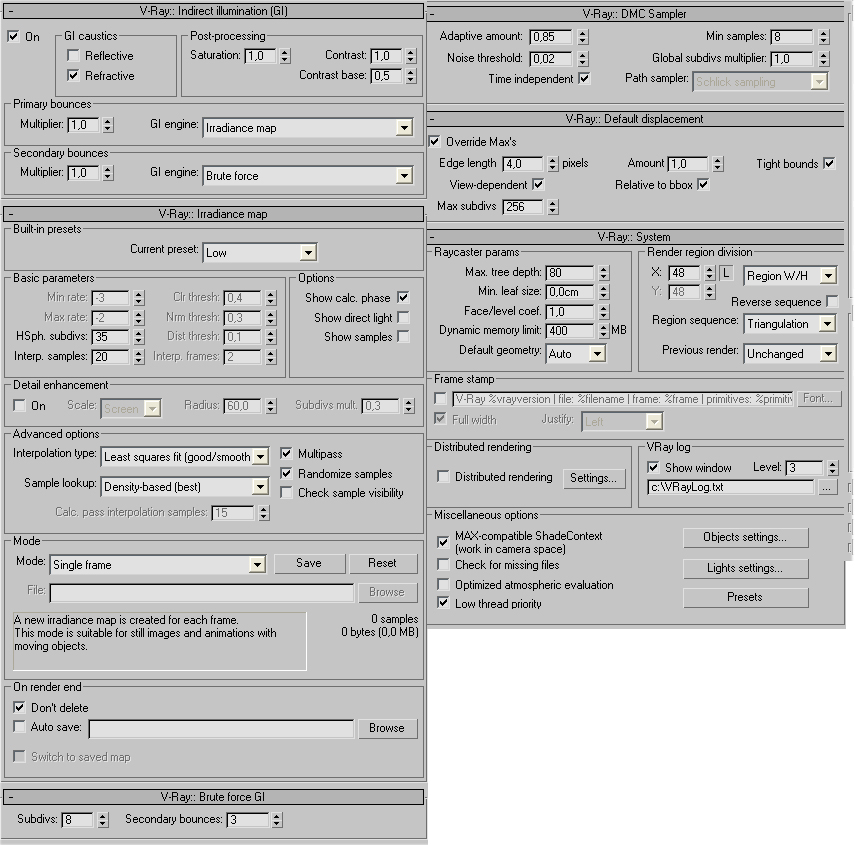Toggle Time independent checkbox
The height and width of the screenshot is (845, 855).
pyautogui.click(x=584, y=79)
